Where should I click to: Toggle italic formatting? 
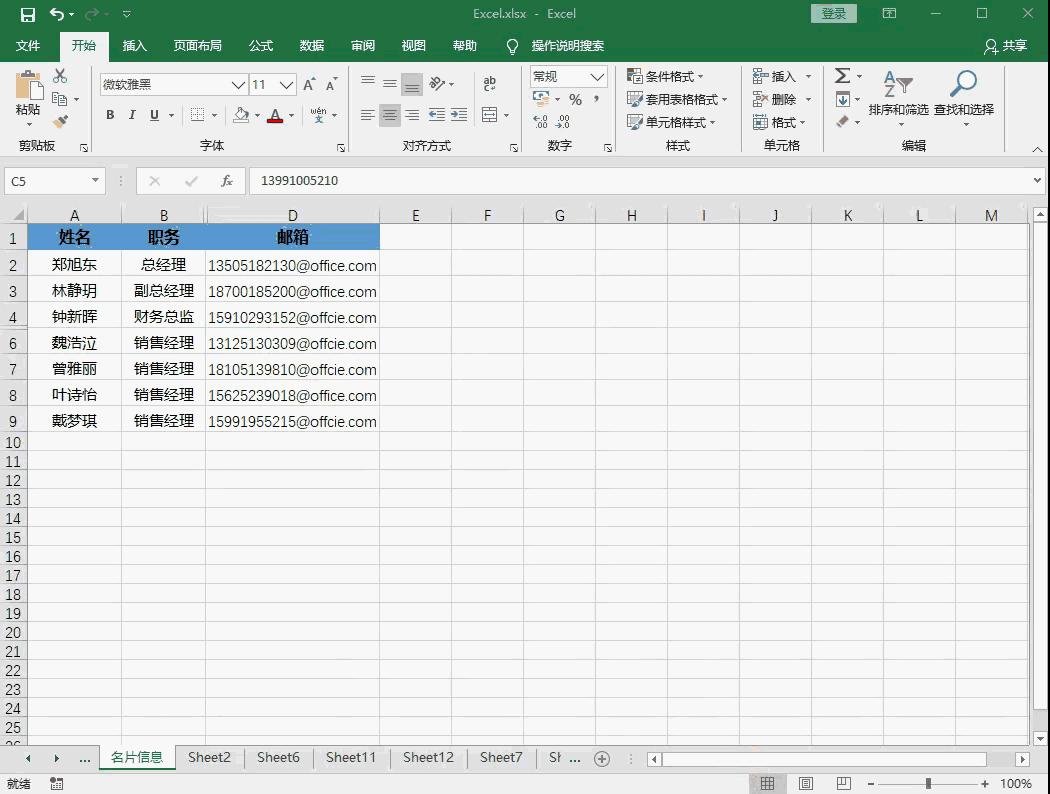(132, 115)
